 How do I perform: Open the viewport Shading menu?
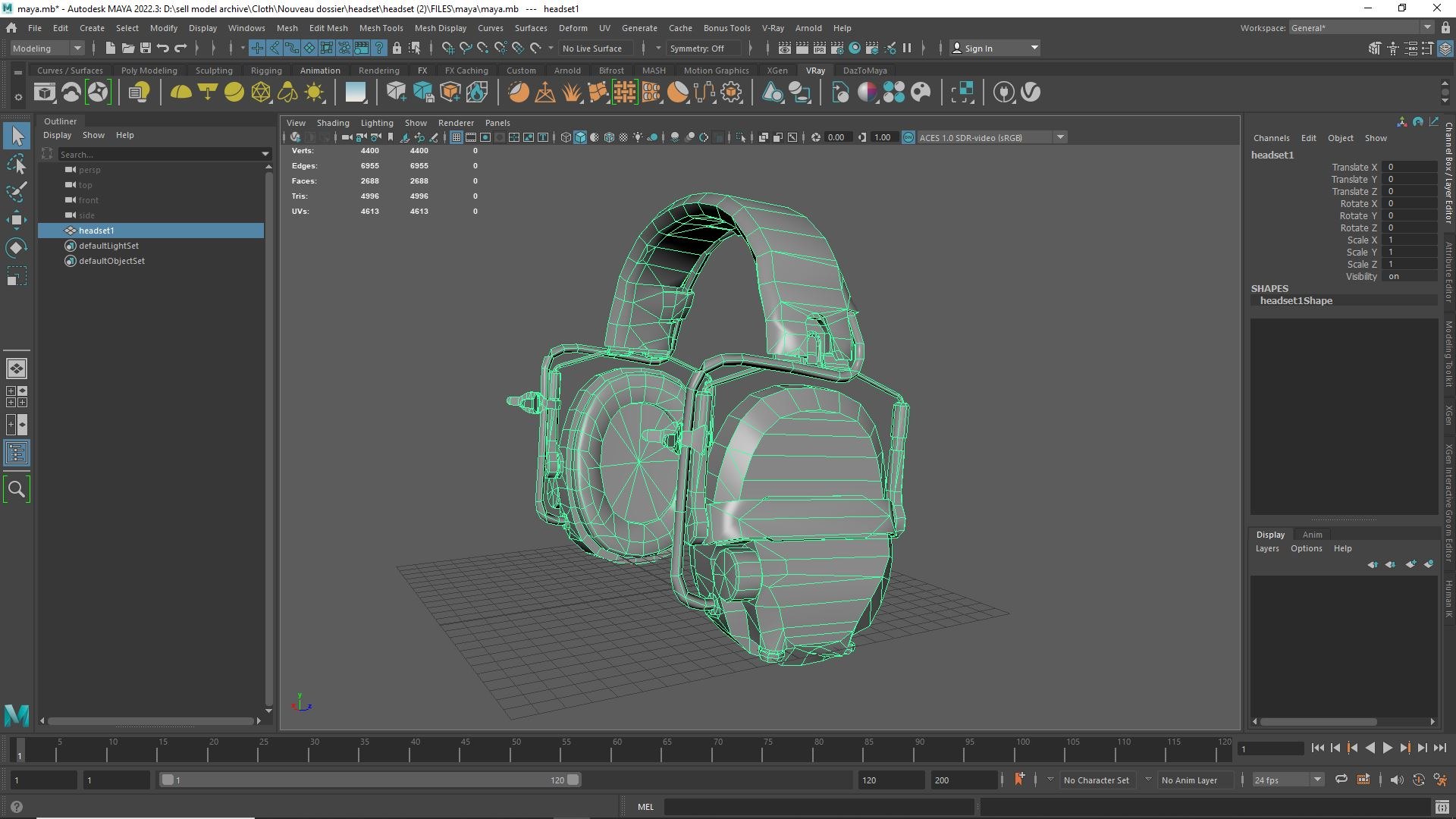tap(333, 123)
